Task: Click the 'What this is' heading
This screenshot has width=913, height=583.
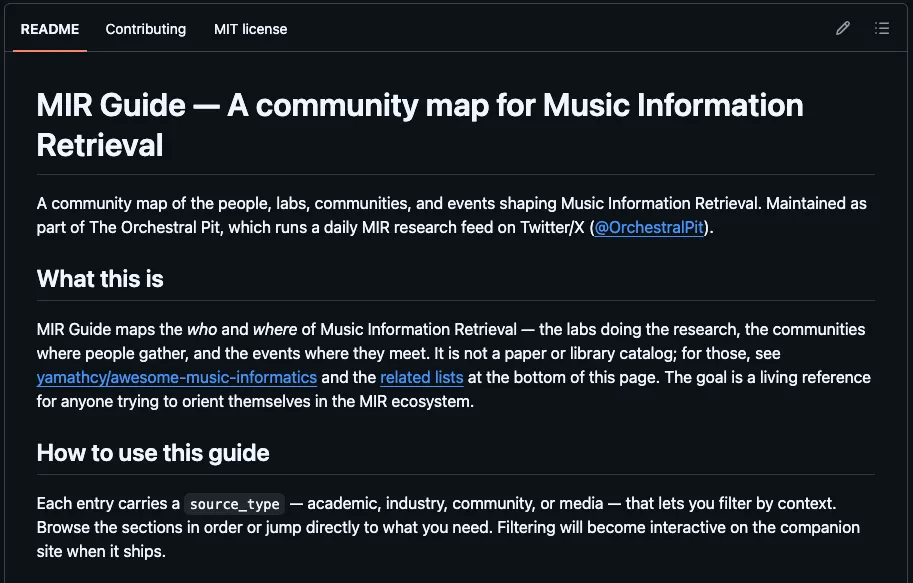Action: click(x=100, y=278)
